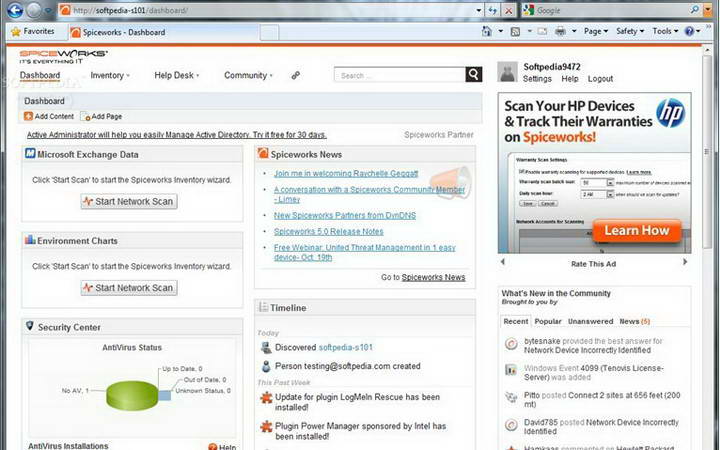
Task: Click the chain link icon in navigation
Action: pyautogui.click(x=296, y=75)
